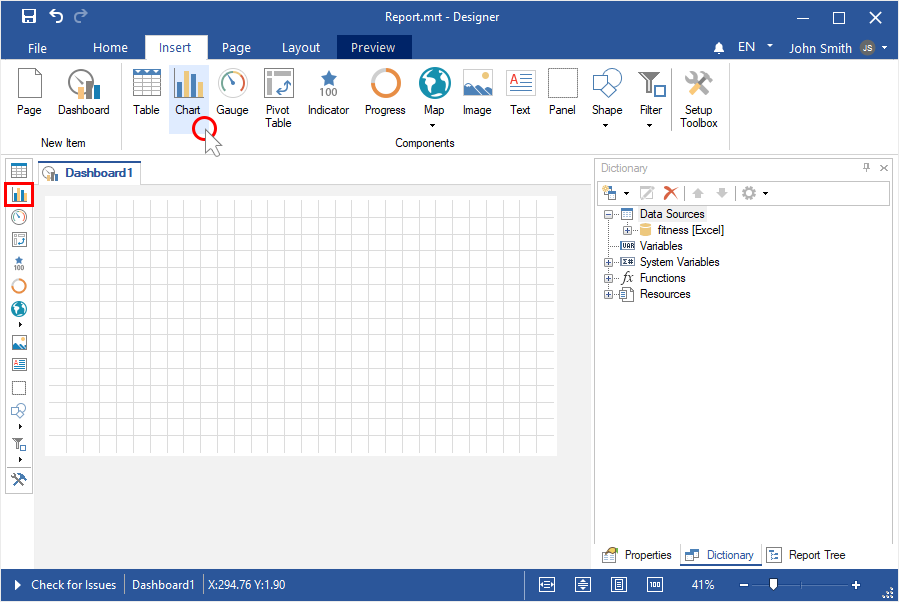Open the Map dropdown arrow
This screenshot has width=899, height=602.
(x=434, y=126)
